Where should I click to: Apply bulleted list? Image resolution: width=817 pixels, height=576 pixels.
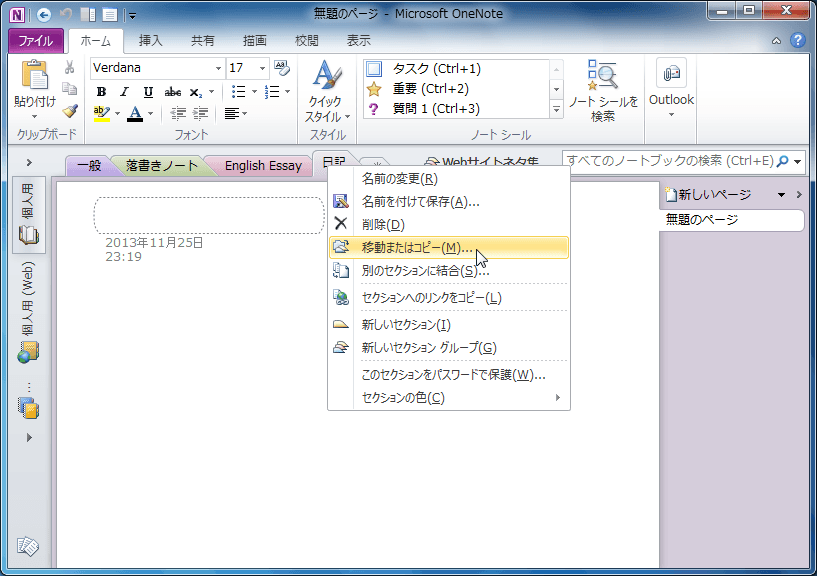(x=238, y=92)
